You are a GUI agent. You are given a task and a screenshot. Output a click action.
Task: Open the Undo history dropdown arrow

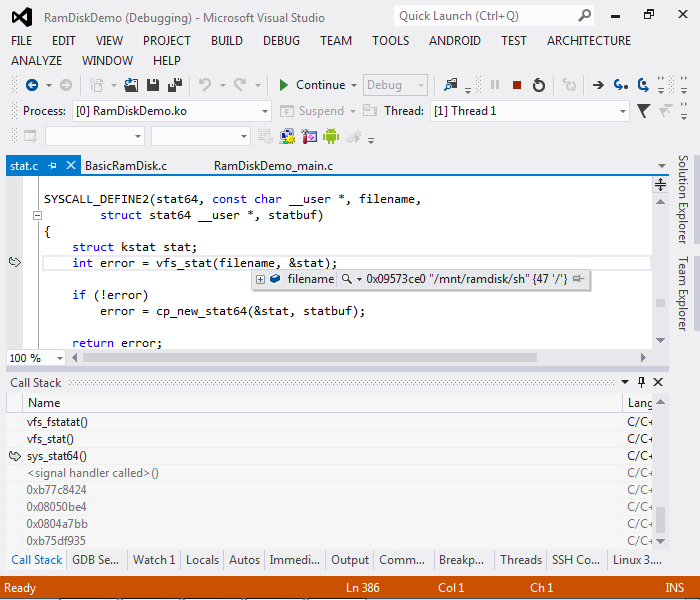point(222,85)
